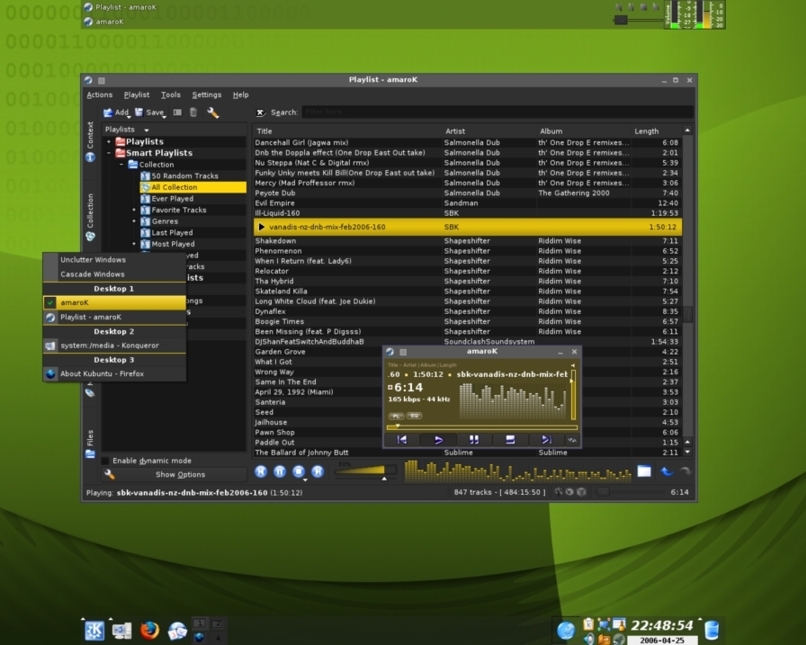
Task: Click the Title column header
Action: point(347,131)
